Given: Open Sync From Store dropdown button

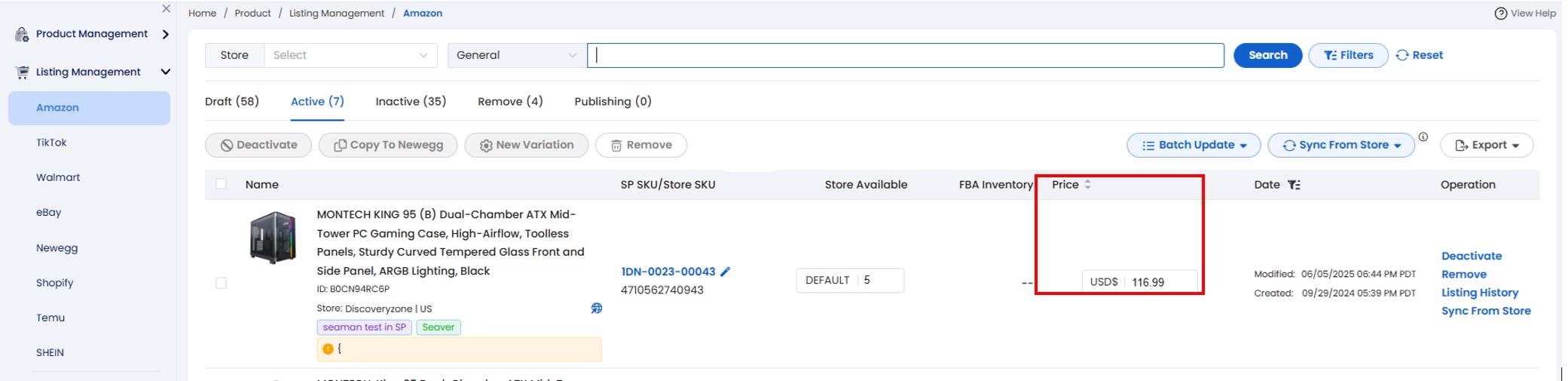Looking at the screenshot, I should click(1341, 145).
